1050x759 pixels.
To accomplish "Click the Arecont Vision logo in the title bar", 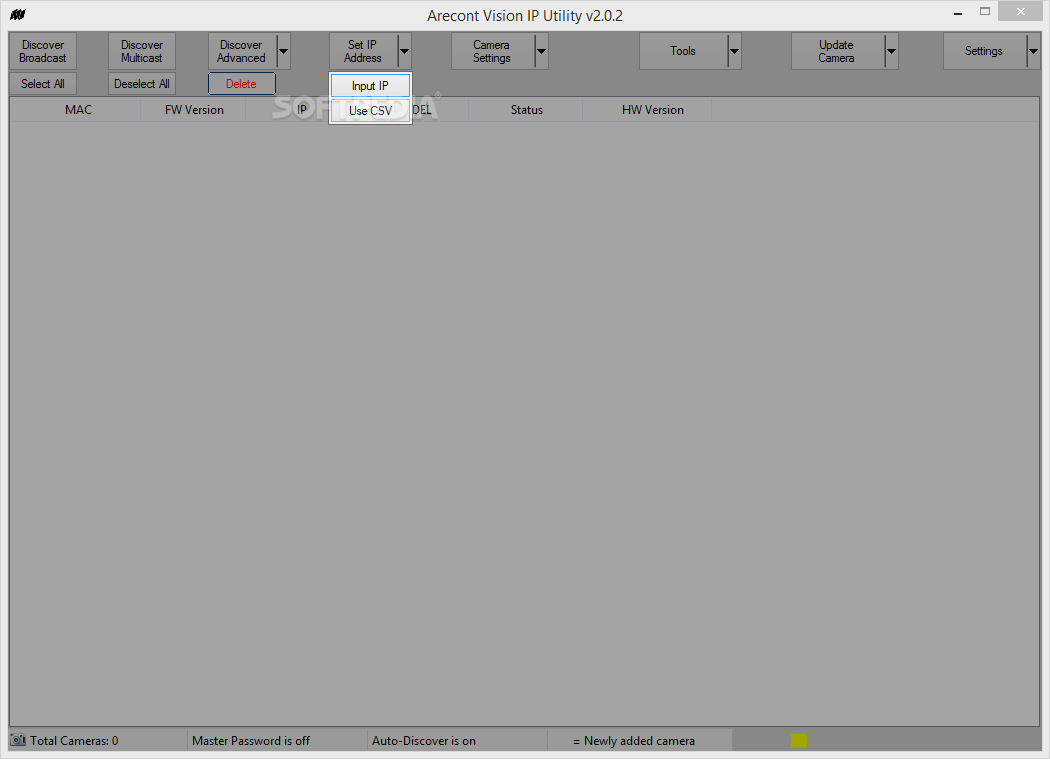I will (x=18, y=15).
